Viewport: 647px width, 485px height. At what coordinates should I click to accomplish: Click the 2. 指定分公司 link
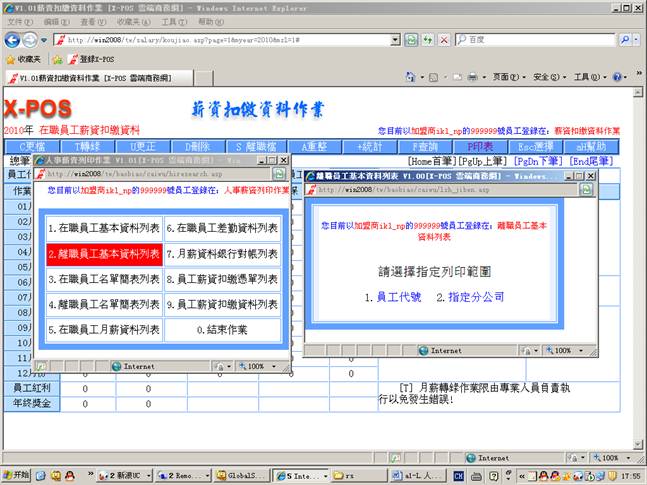(x=469, y=297)
